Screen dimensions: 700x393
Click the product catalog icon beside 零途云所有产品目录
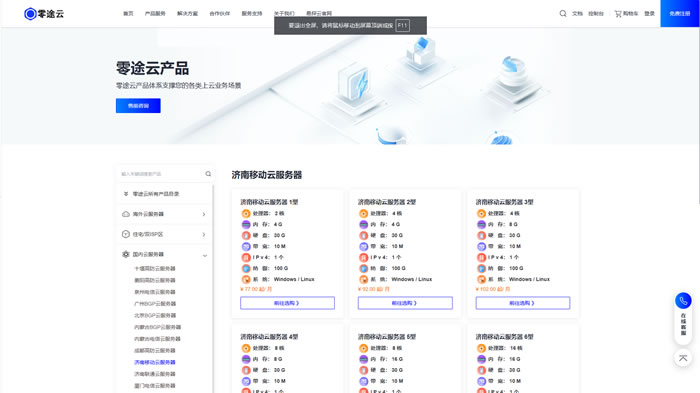point(126,194)
